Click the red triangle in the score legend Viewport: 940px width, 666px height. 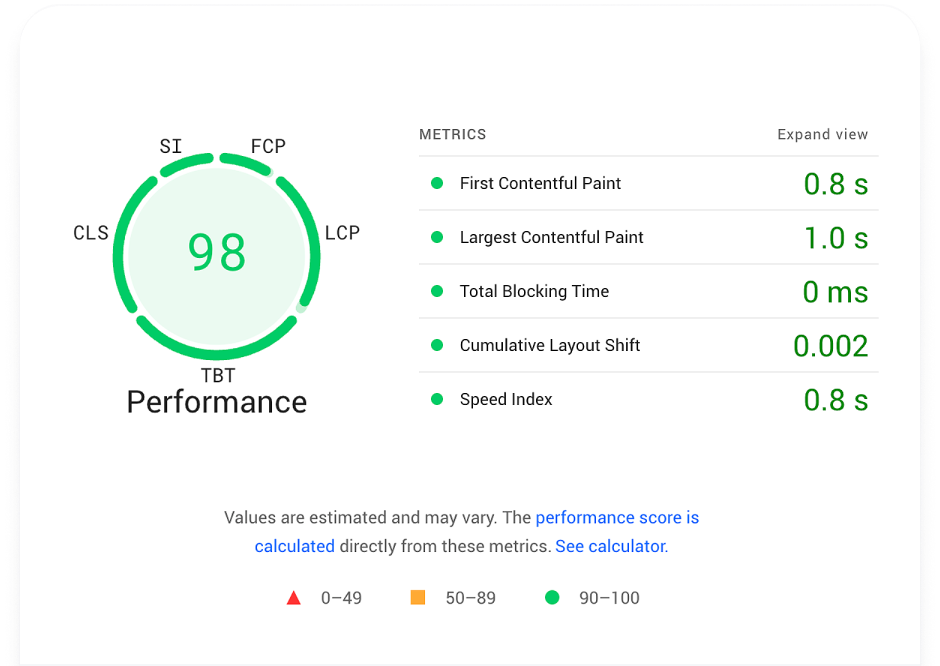(x=294, y=597)
